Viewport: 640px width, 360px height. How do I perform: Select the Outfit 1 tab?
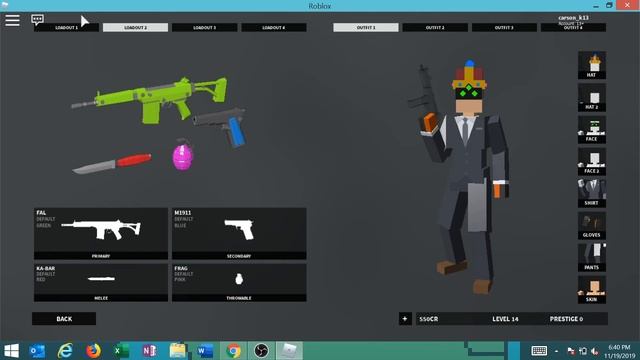[366, 27]
